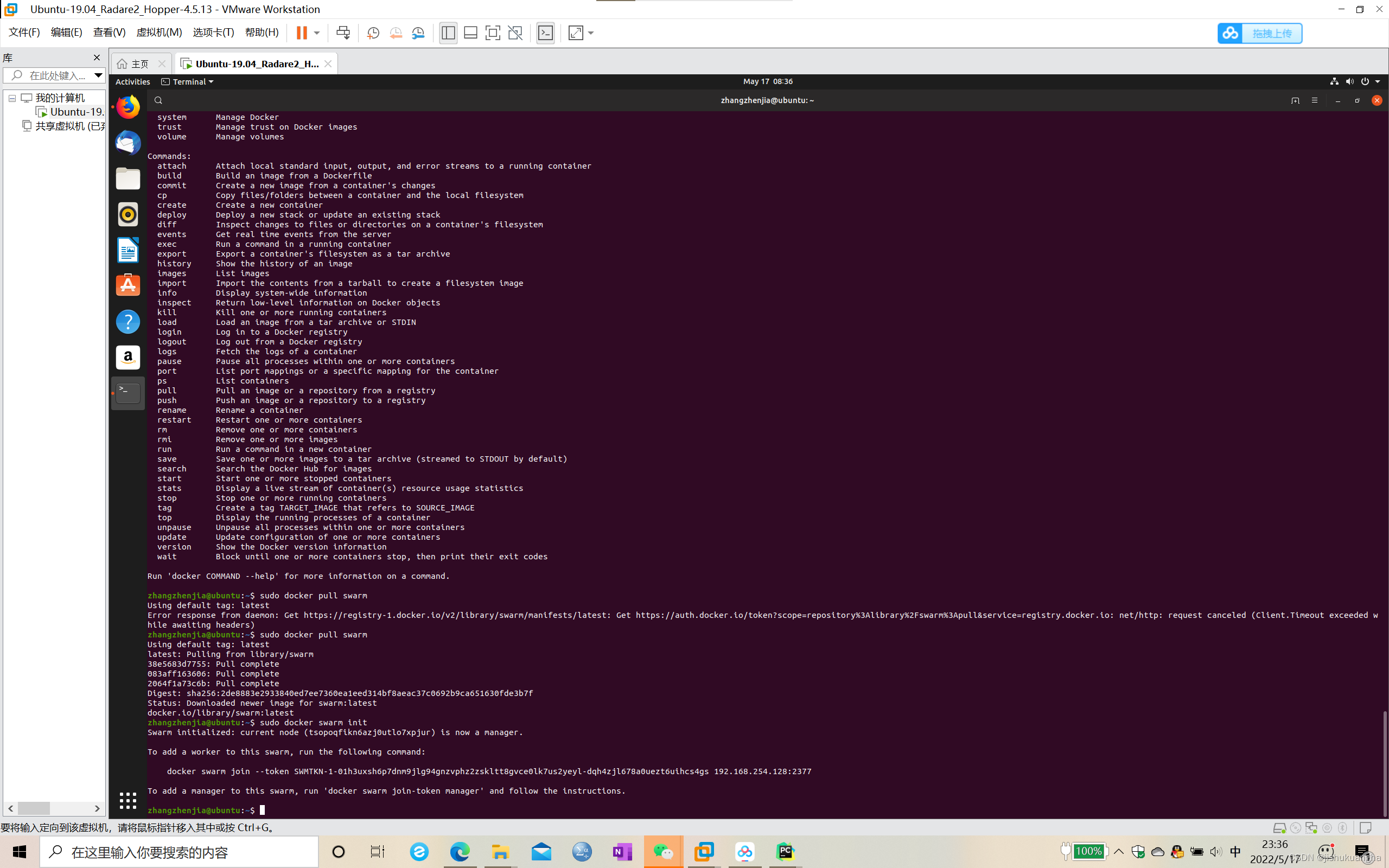This screenshot has height=868, width=1389.
Task: Open OneNote from the taskbar
Action: tap(622, 852)
